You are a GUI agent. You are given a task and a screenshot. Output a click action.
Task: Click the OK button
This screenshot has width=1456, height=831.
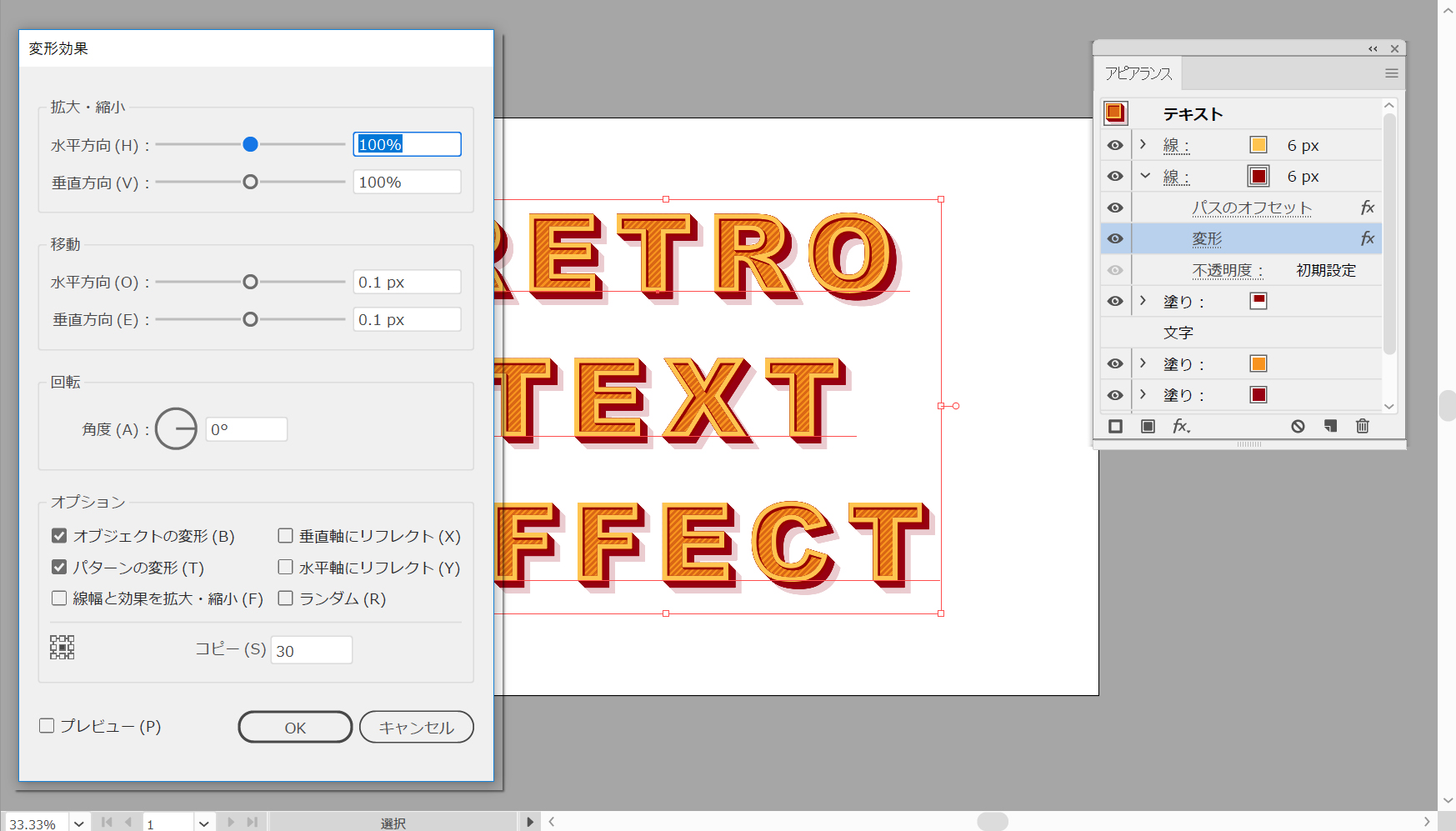pos(295,727)
